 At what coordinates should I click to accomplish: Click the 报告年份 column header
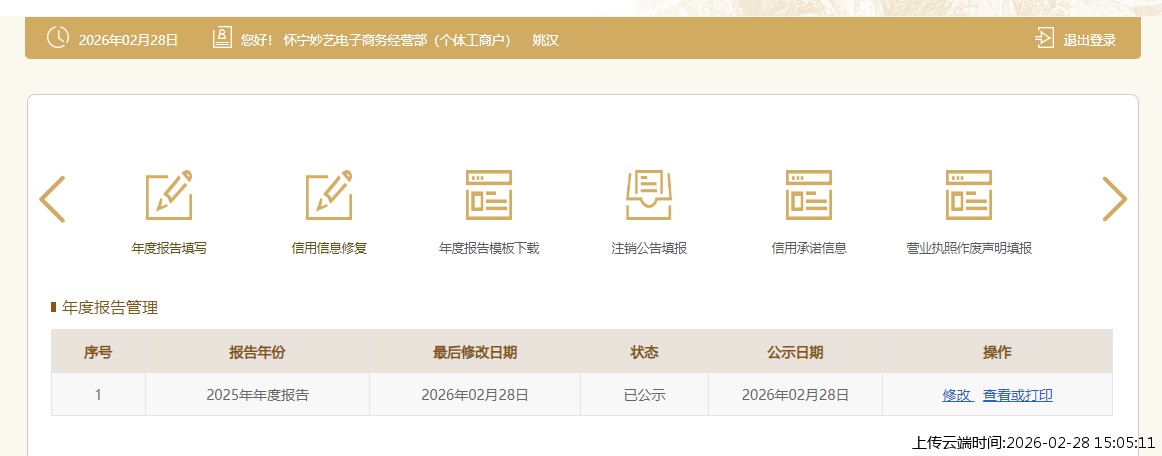(257, 352)
